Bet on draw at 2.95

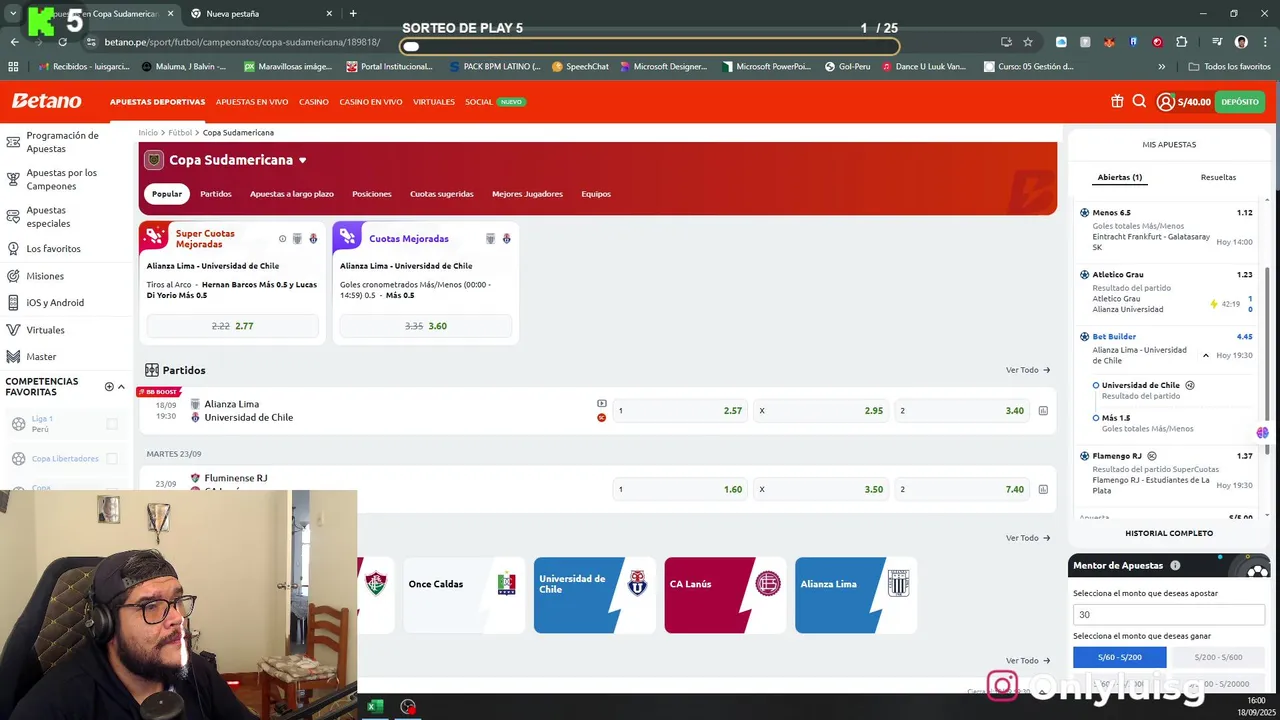coord(821,411)
